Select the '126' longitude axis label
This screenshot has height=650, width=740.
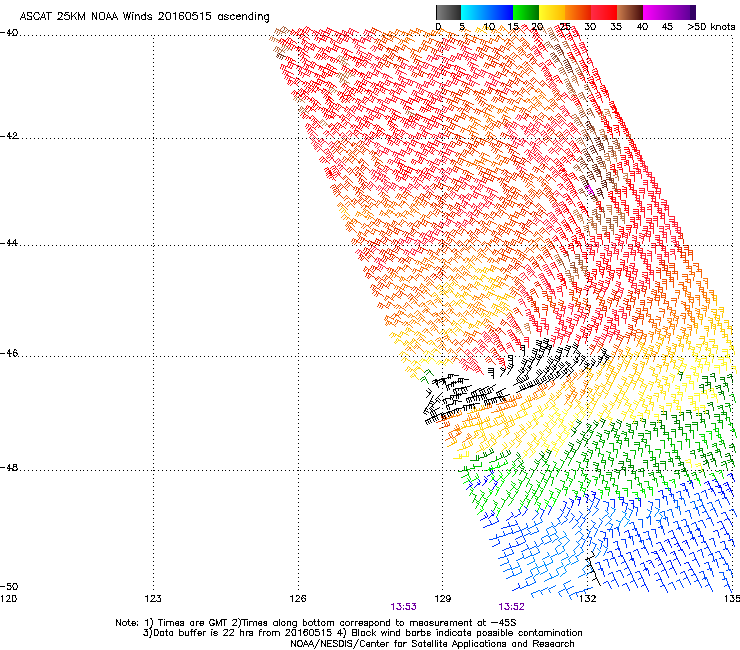[298, 599]
